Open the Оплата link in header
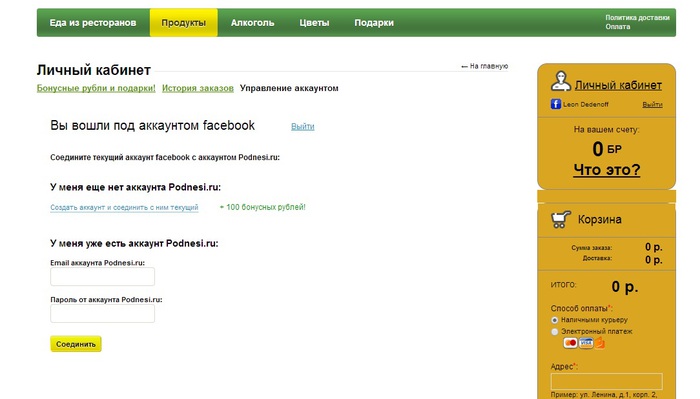This screenshot has height=399, width=700. [x=618, y=27]
